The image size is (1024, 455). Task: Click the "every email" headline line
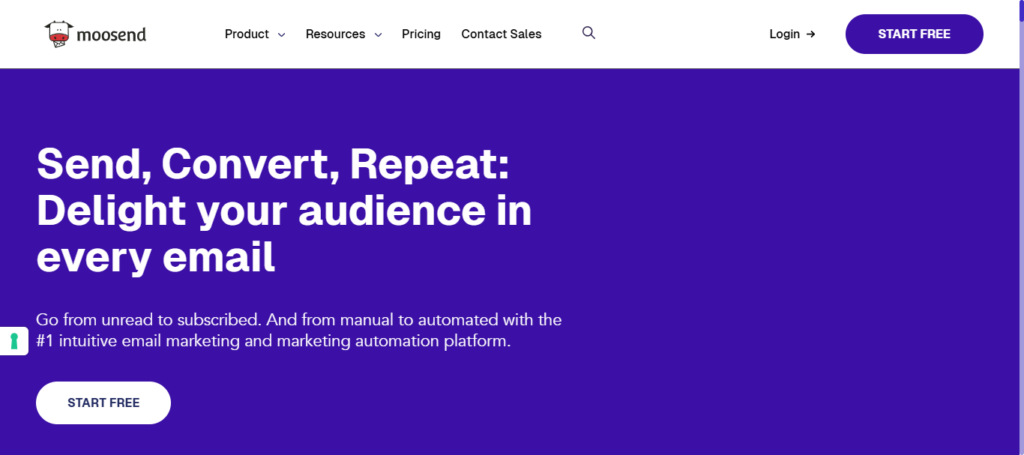155,257
